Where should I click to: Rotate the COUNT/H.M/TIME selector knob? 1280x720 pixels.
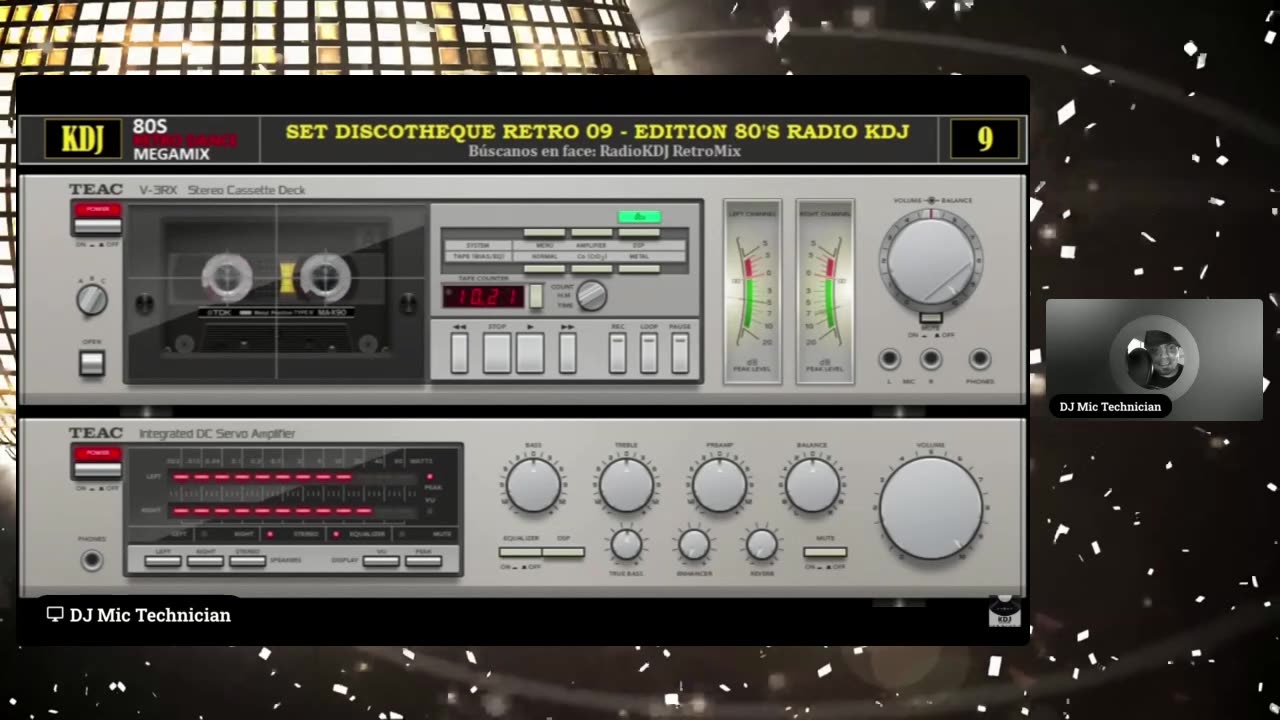point(592,295)
